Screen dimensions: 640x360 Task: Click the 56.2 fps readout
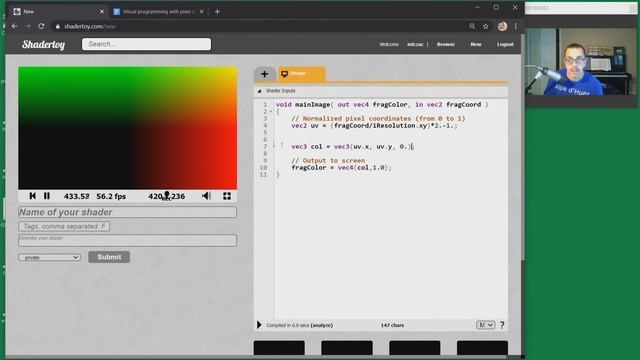pyautogui.click(x=111, y=196)
